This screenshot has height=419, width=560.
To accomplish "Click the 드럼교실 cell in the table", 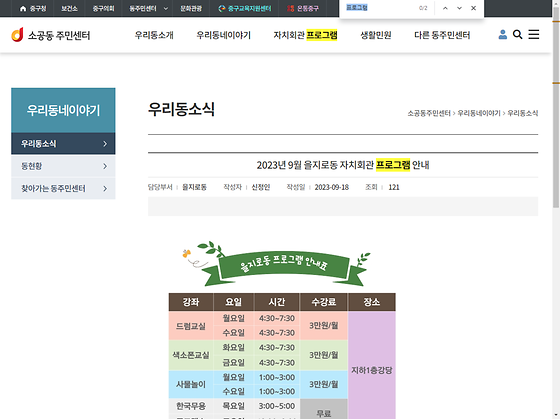I will 191,326.
